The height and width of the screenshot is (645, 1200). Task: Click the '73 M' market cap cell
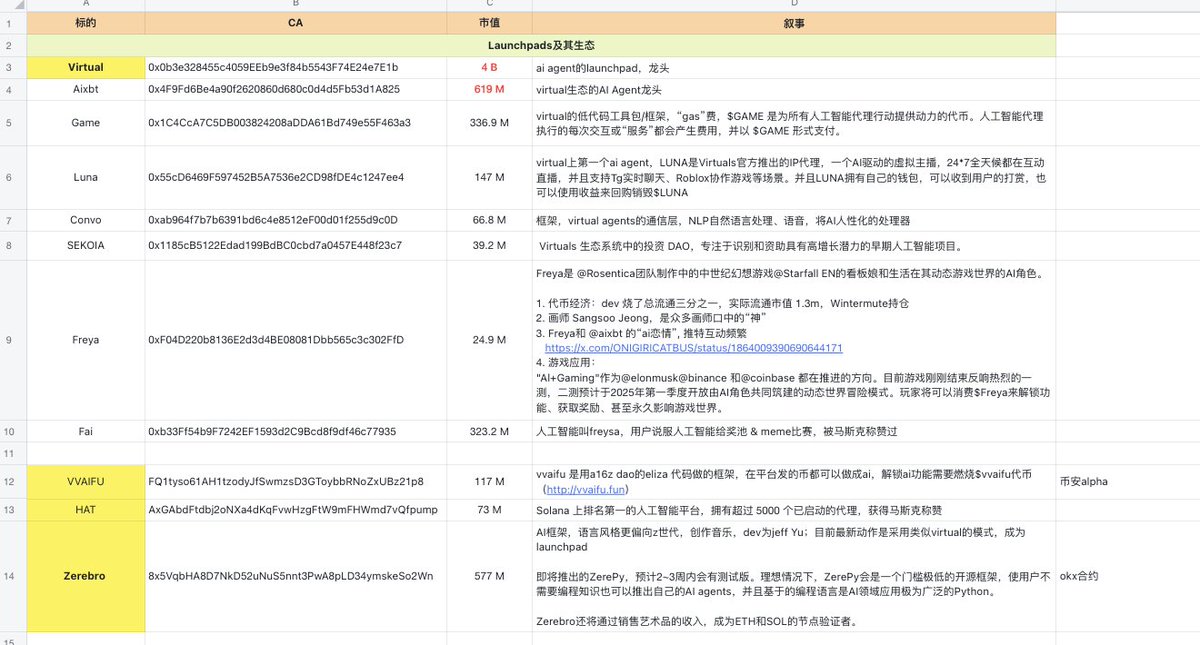tap(489, 509)
